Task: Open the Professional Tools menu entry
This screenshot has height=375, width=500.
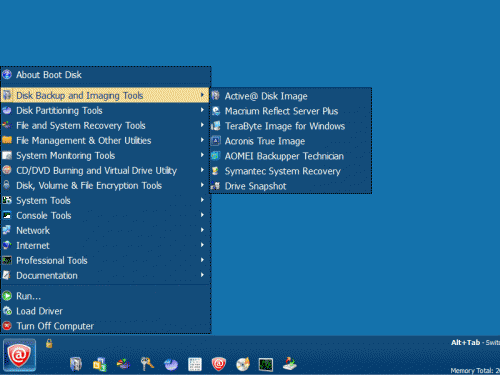Action: tap(105, 260)
